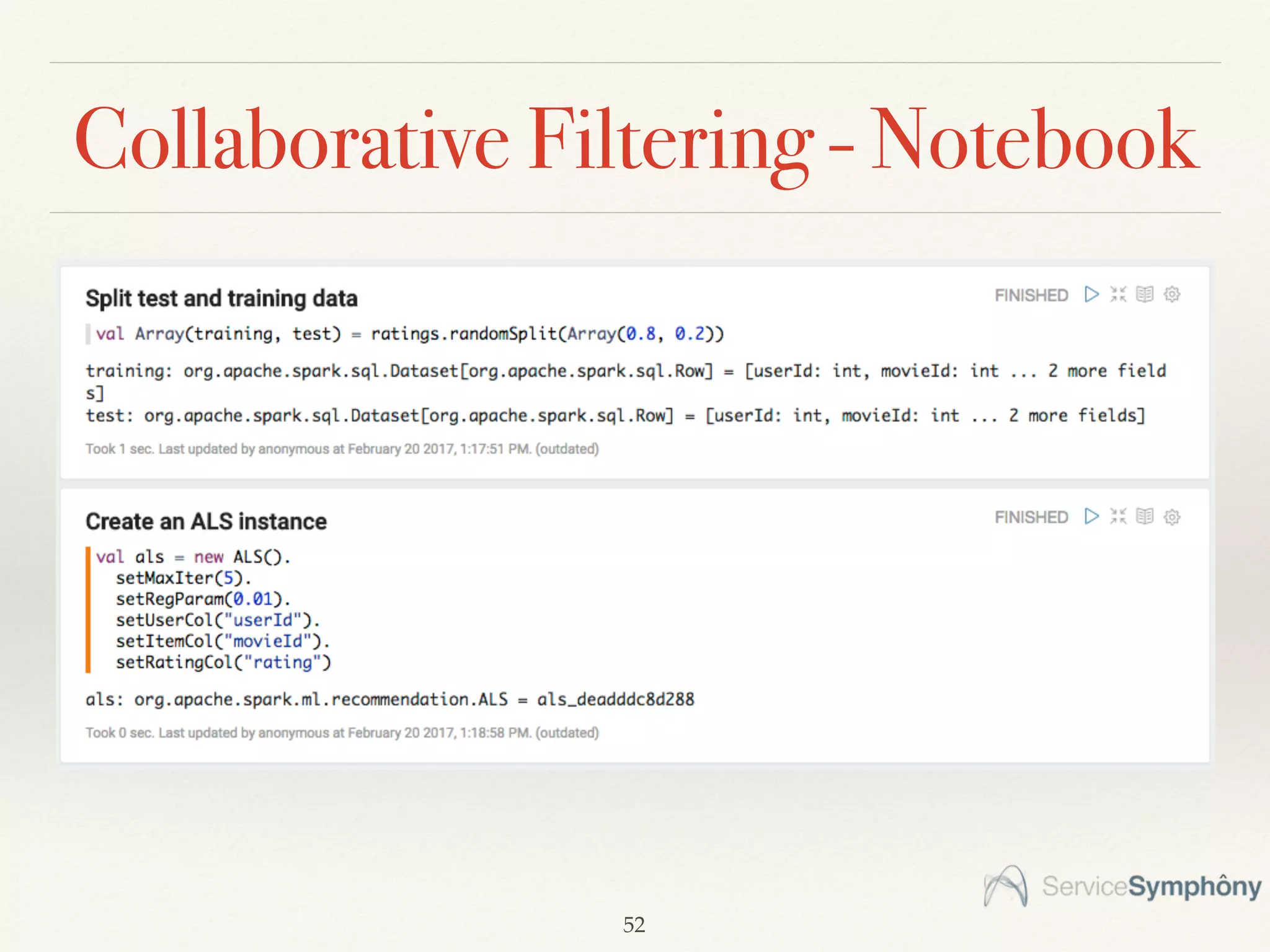Image resolution: width=1270 pixels, height=952 pixels.
Task: Click FINISHED status of ALS instance paragraph
Action: 1031,518
